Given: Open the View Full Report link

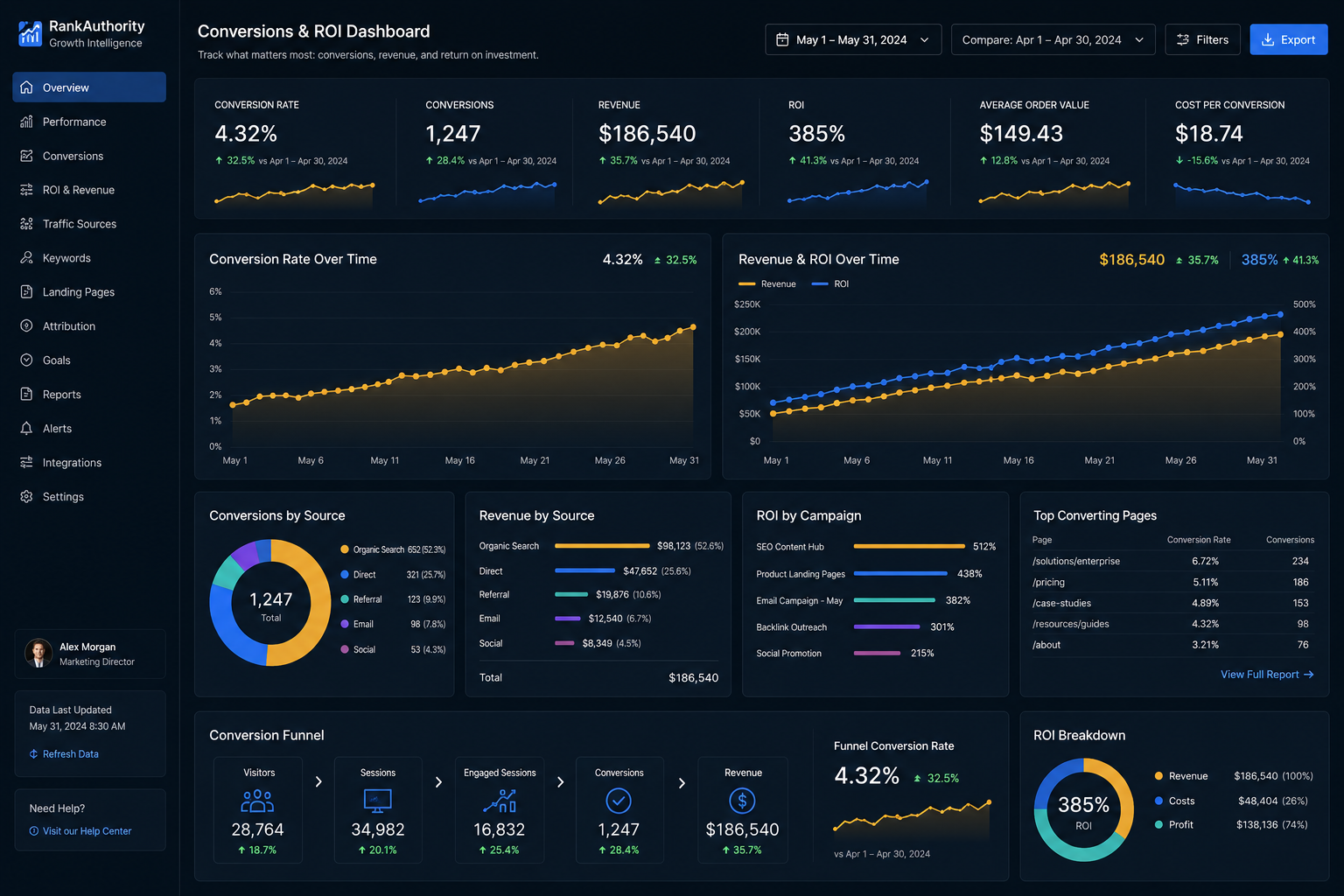Looking at the screenshot, I should (x=1267, y=675).
